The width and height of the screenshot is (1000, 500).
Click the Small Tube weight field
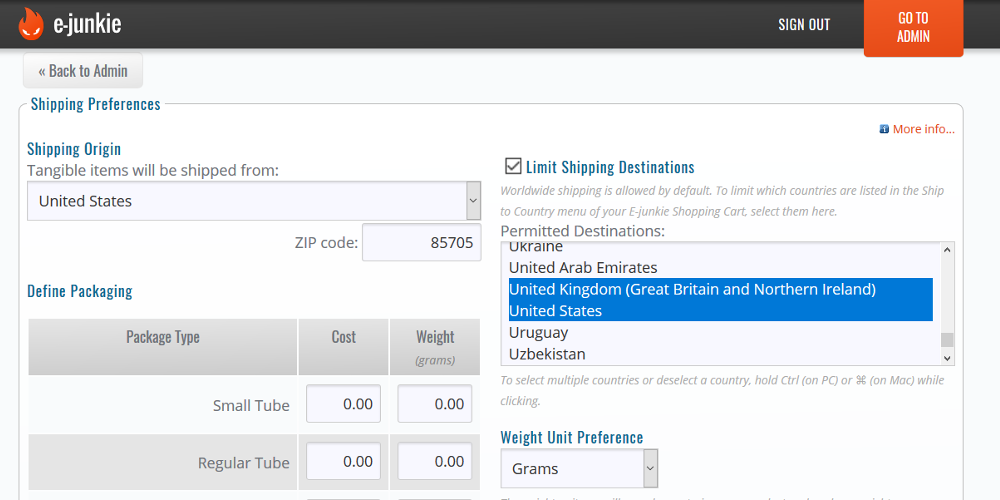pos(435,404)
